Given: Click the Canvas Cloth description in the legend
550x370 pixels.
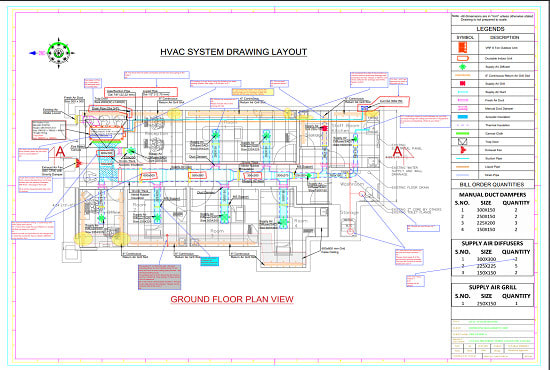Looking at the screenshot, I should 495,134.
